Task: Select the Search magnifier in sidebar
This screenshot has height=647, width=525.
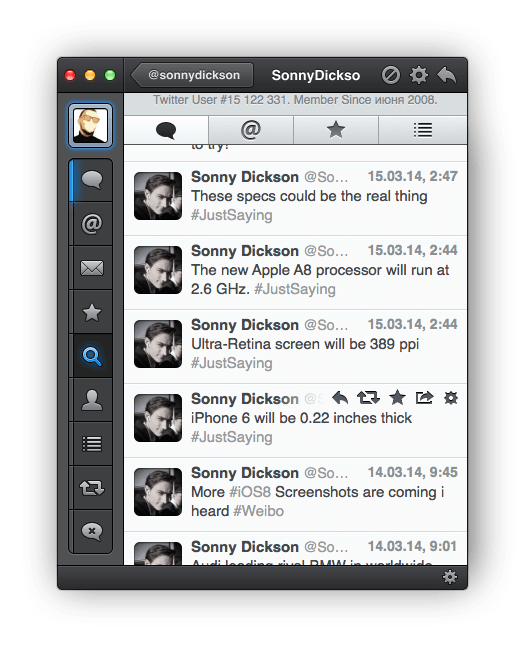Action: pos(92,356)
